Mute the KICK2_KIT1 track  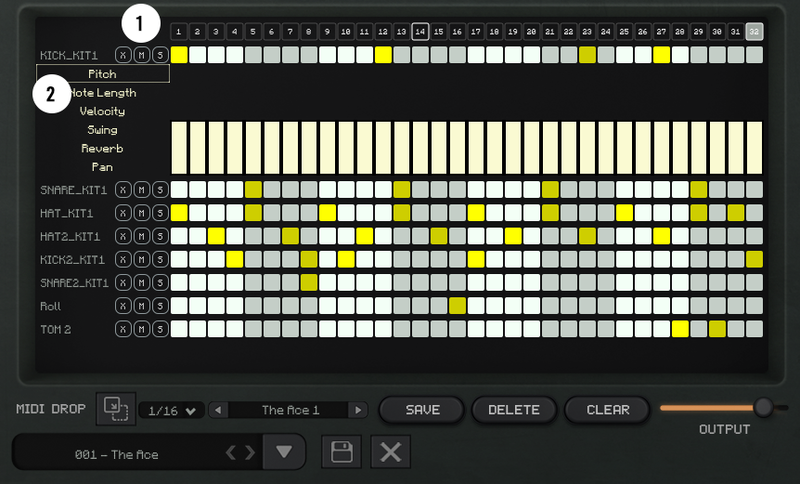[141, 260]
